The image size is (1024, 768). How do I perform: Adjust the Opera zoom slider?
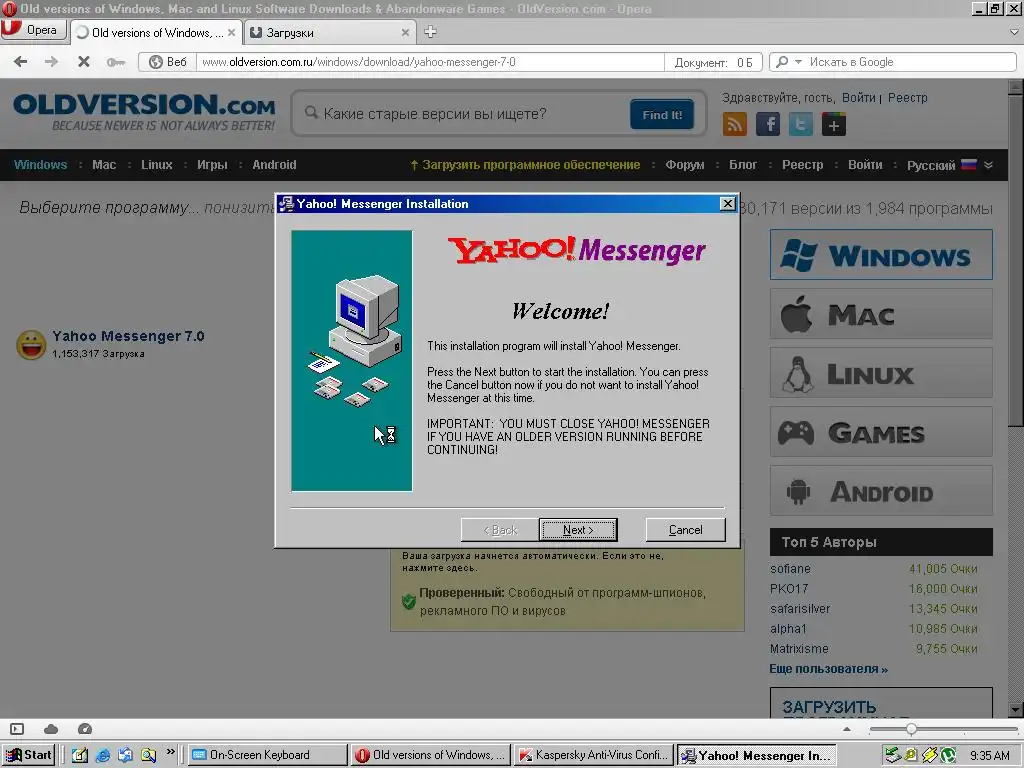click(x=911, y=729)
